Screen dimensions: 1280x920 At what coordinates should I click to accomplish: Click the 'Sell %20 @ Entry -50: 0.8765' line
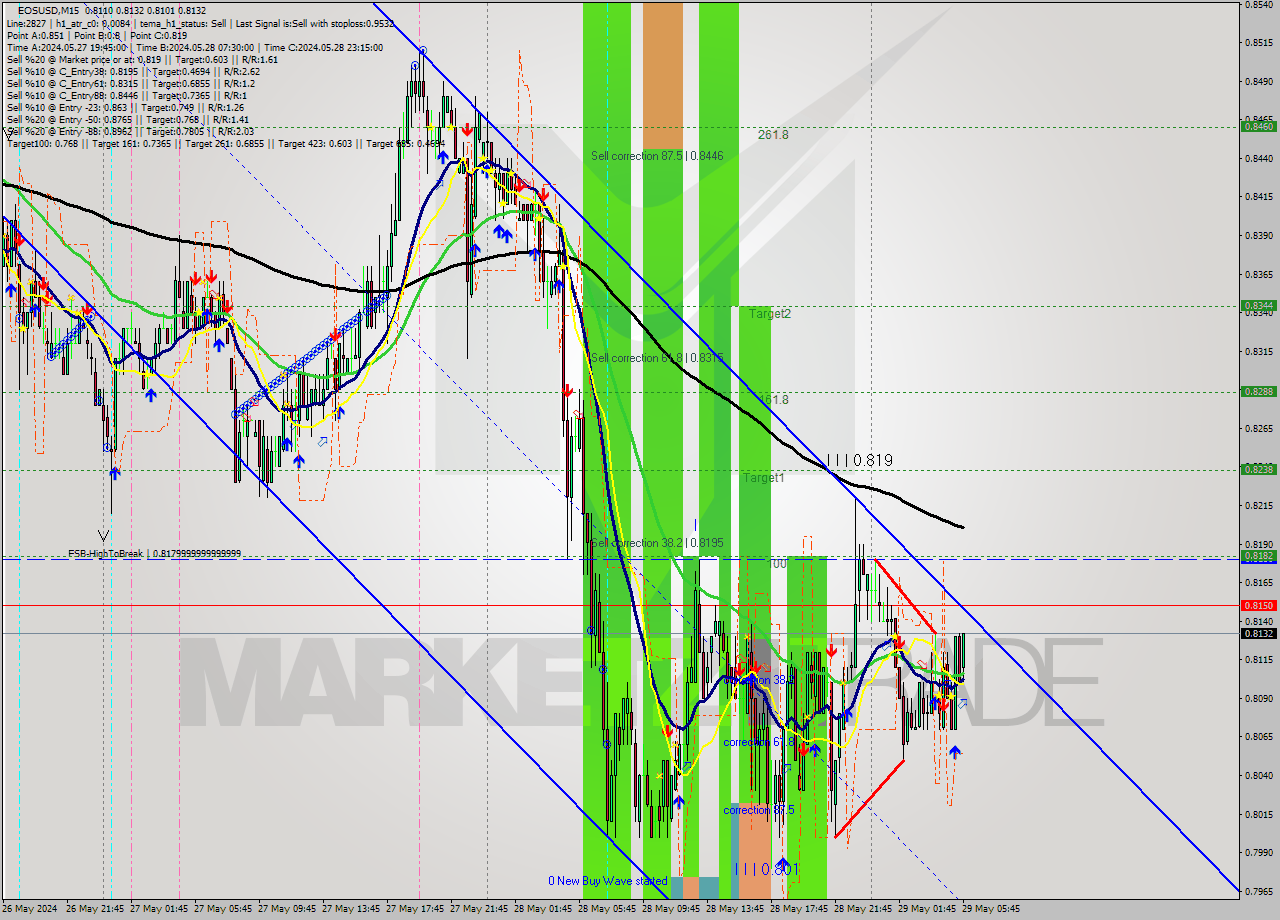(128, 120)
